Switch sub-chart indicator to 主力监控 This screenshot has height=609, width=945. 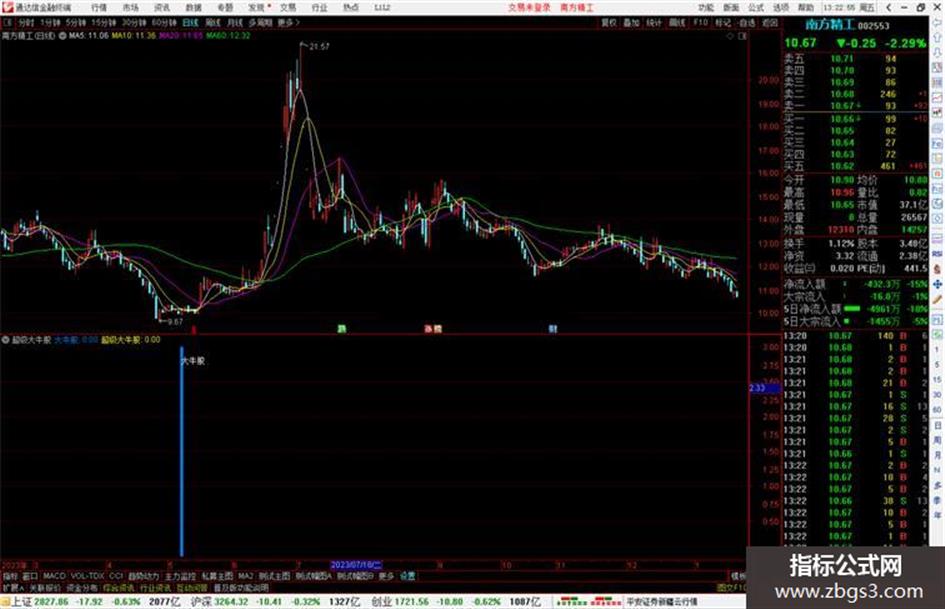(x=180, y=576)
